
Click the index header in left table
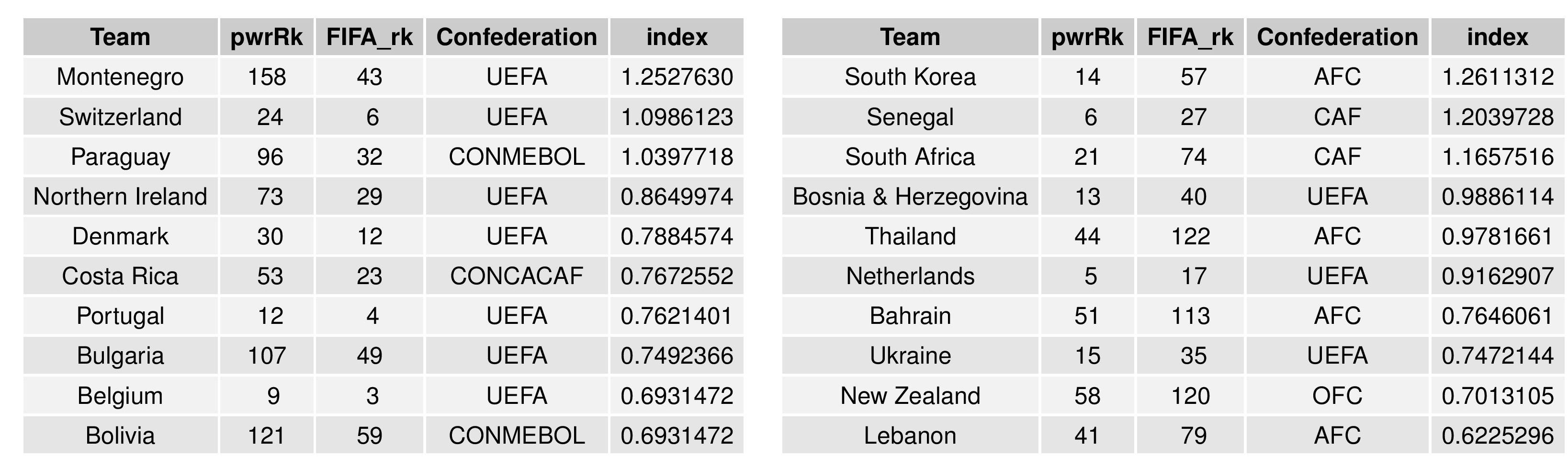[x=677, y=37]
